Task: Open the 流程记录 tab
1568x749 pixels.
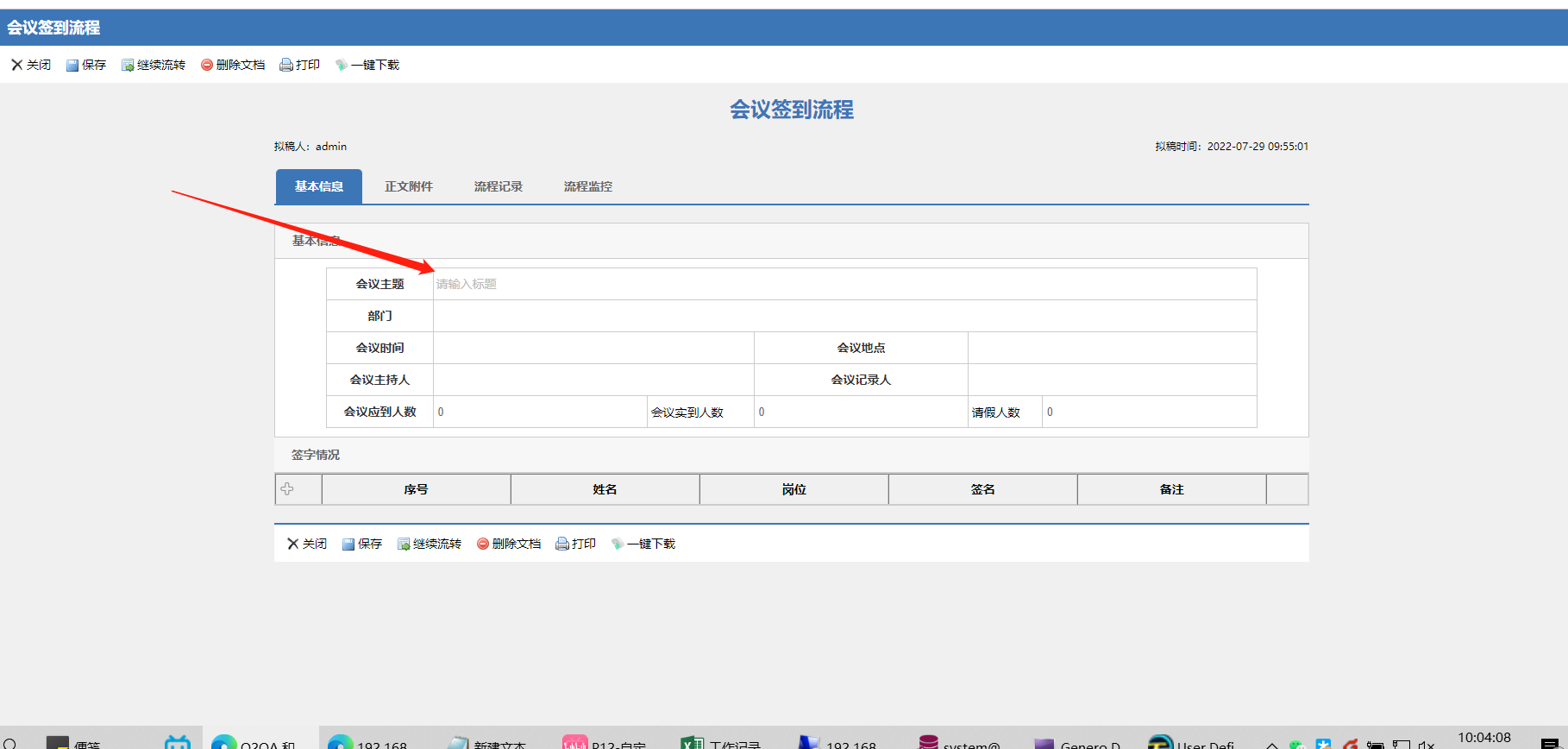Action: 499,186
